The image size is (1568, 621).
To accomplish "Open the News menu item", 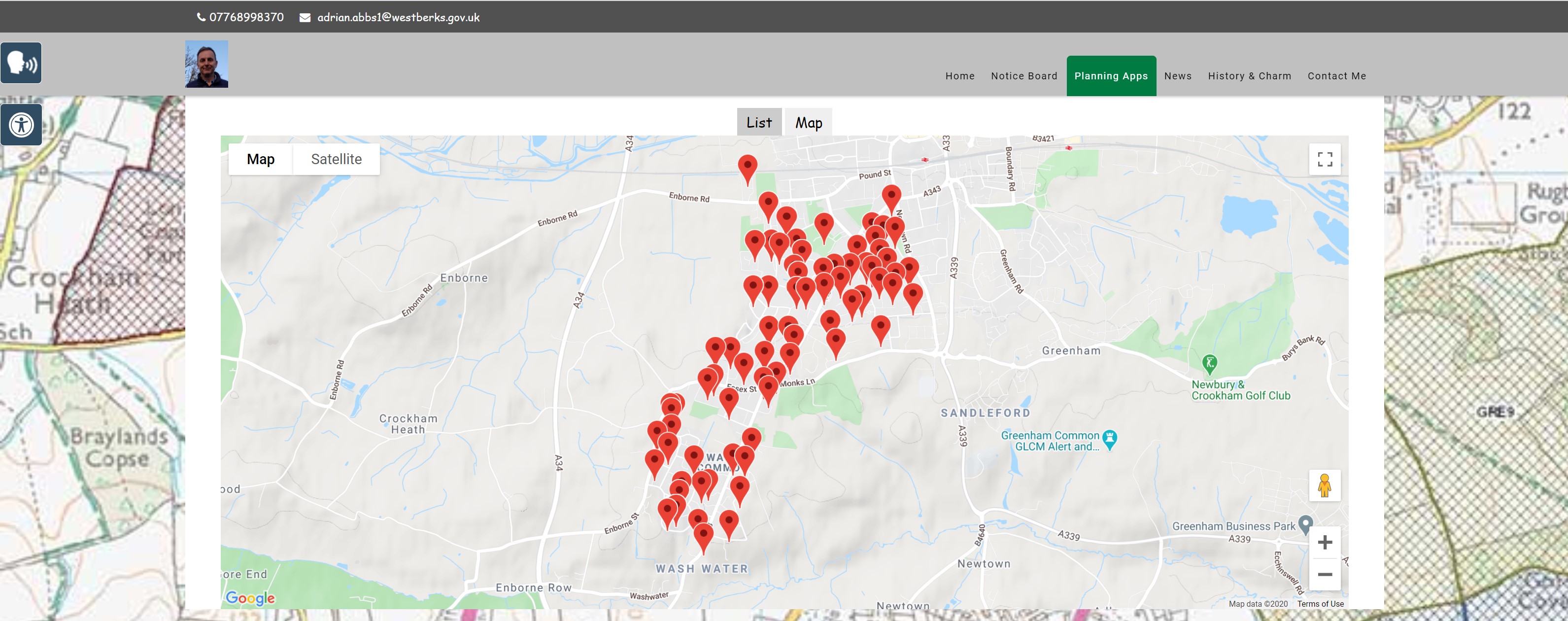I will pyautogui.click(x=1178, y=76).
